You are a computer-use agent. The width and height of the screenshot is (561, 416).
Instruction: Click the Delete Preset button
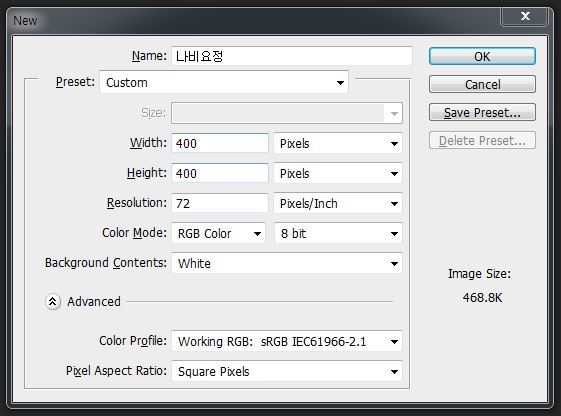pyautogui.click(x=482, y=141)
